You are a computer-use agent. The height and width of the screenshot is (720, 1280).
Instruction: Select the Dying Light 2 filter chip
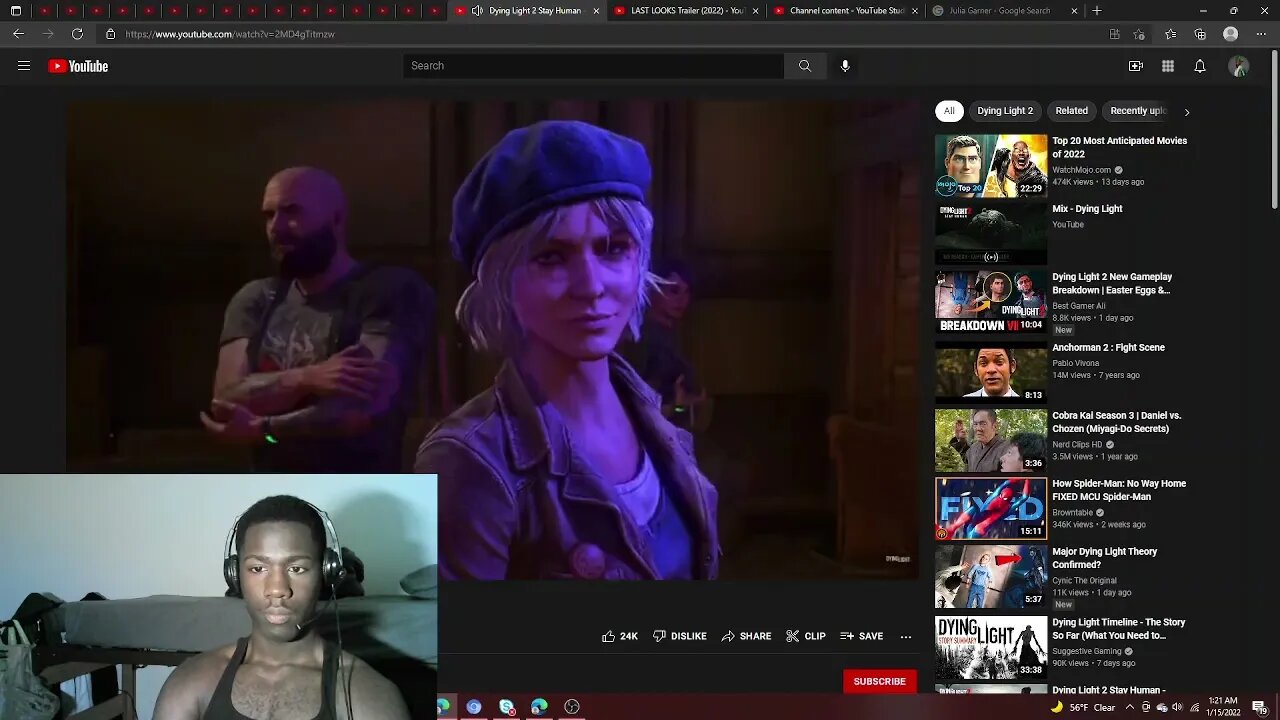(1005, 111)
